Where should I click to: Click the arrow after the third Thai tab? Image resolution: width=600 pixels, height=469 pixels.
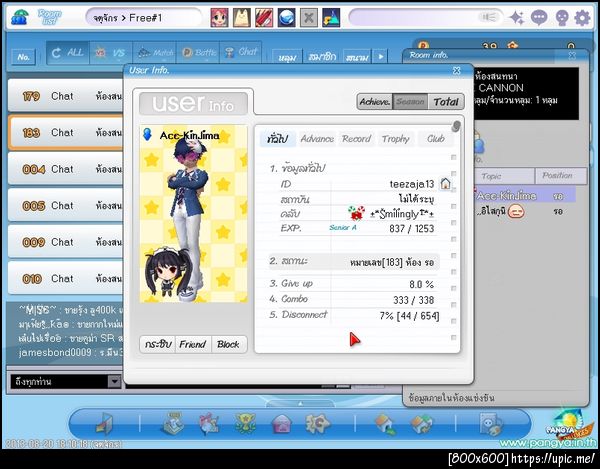(x=380, y=57)
